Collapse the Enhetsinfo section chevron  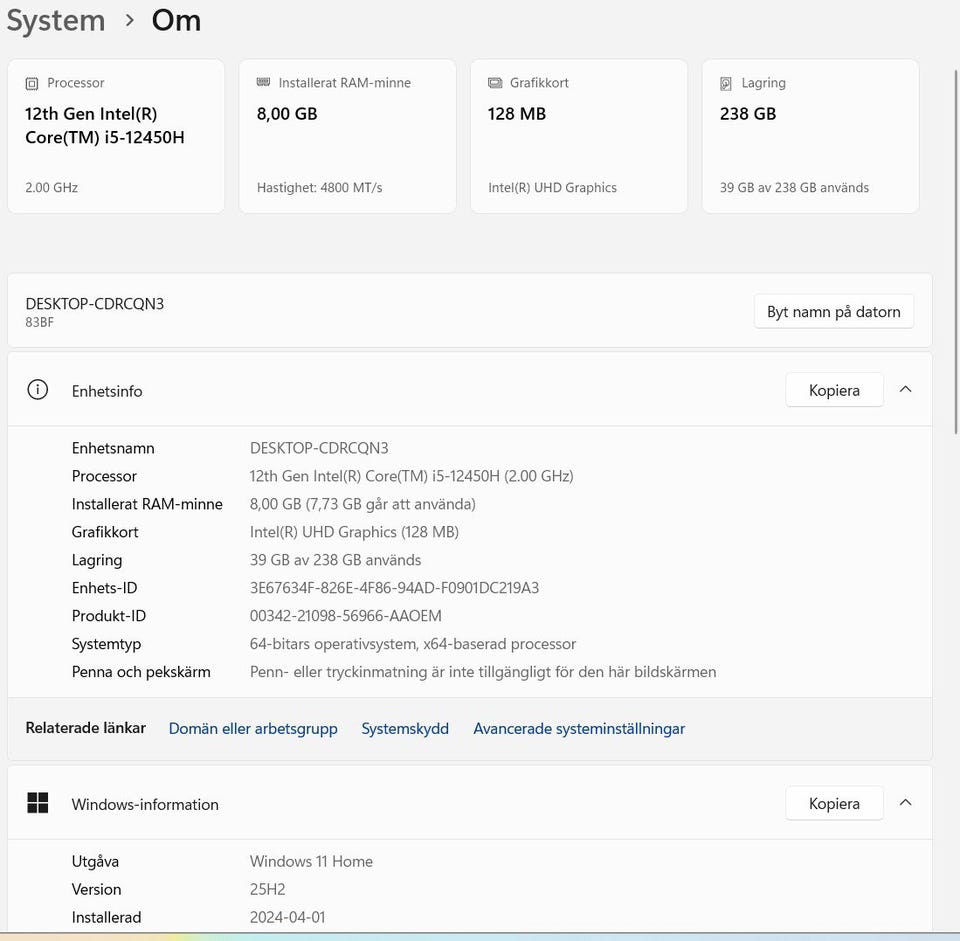pyautogui.click(x=906, y=389)
